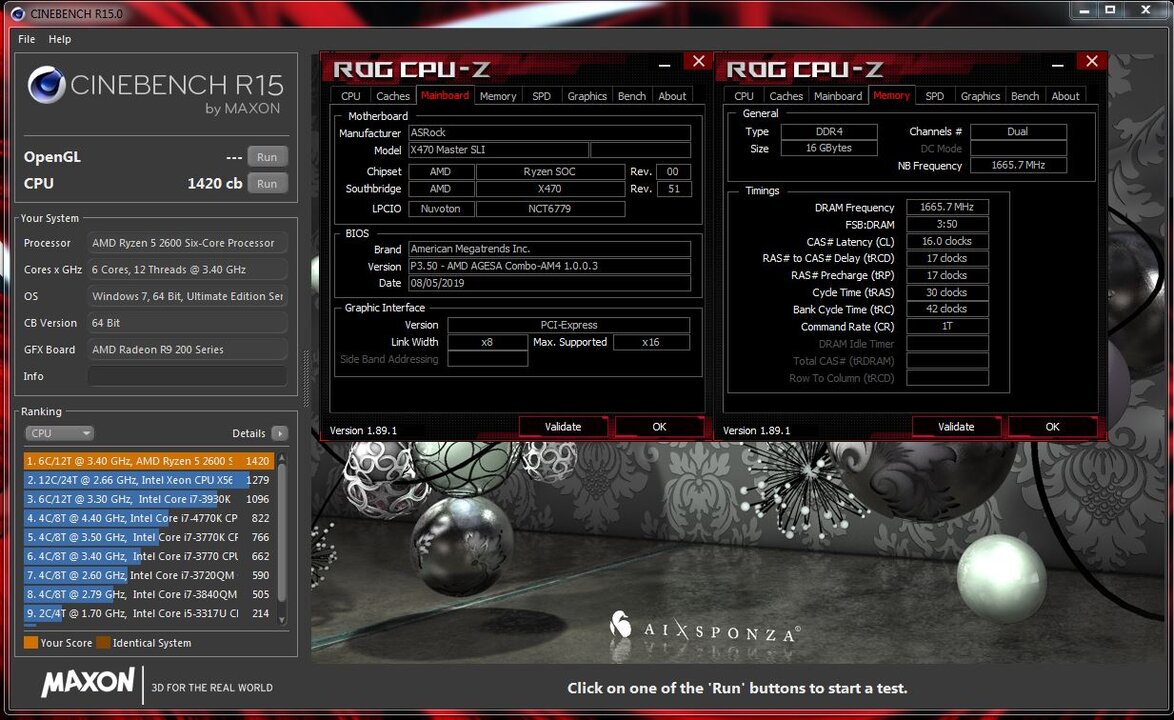Select ranking row Intel Xeon CPU X56

(x=148, y=480)
